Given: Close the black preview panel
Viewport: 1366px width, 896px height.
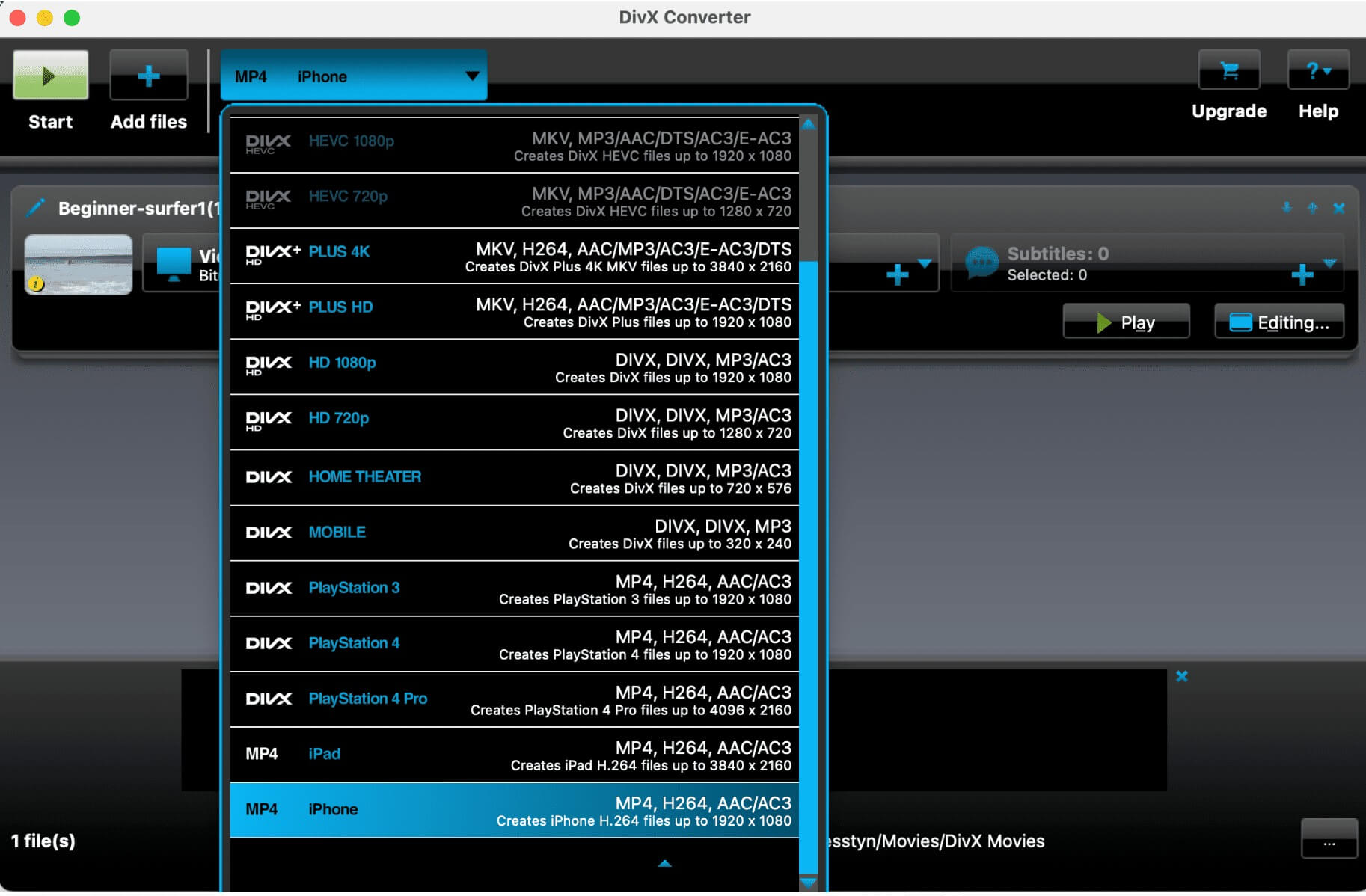Looking at the screenshot, I should [x=1181, y=676].
